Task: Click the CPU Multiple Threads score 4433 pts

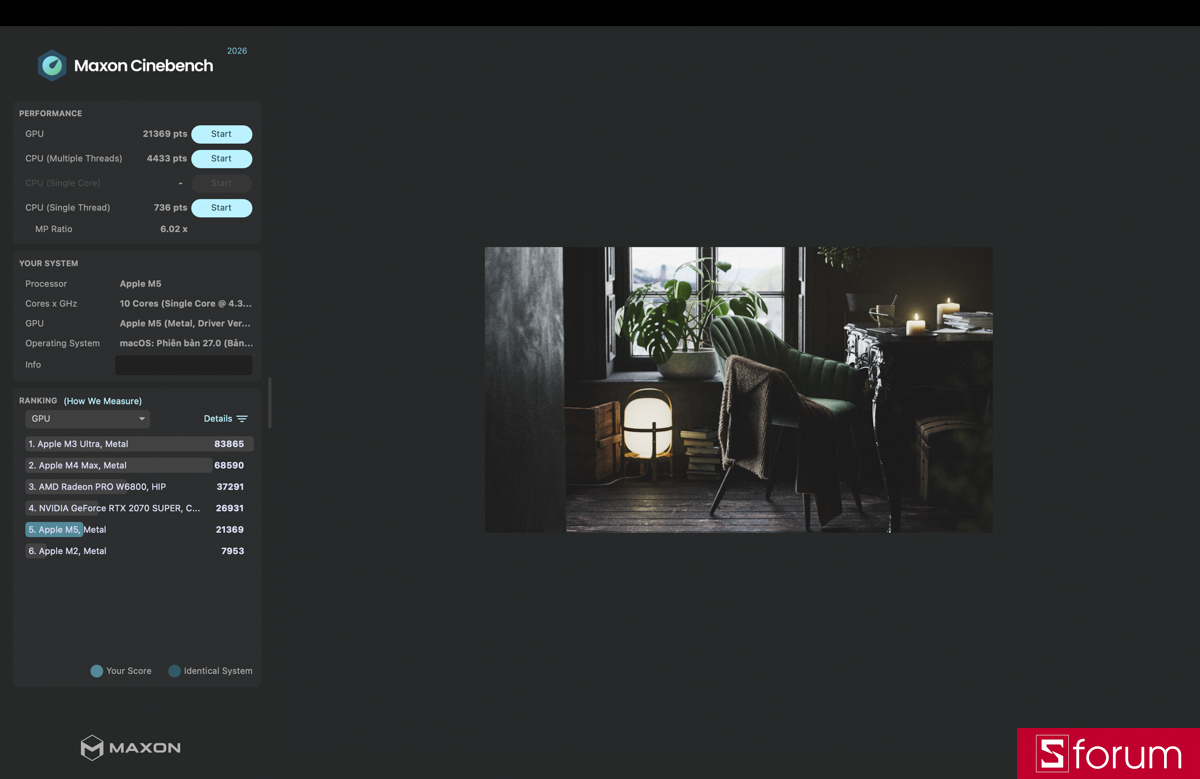Action: coord(167,159)
